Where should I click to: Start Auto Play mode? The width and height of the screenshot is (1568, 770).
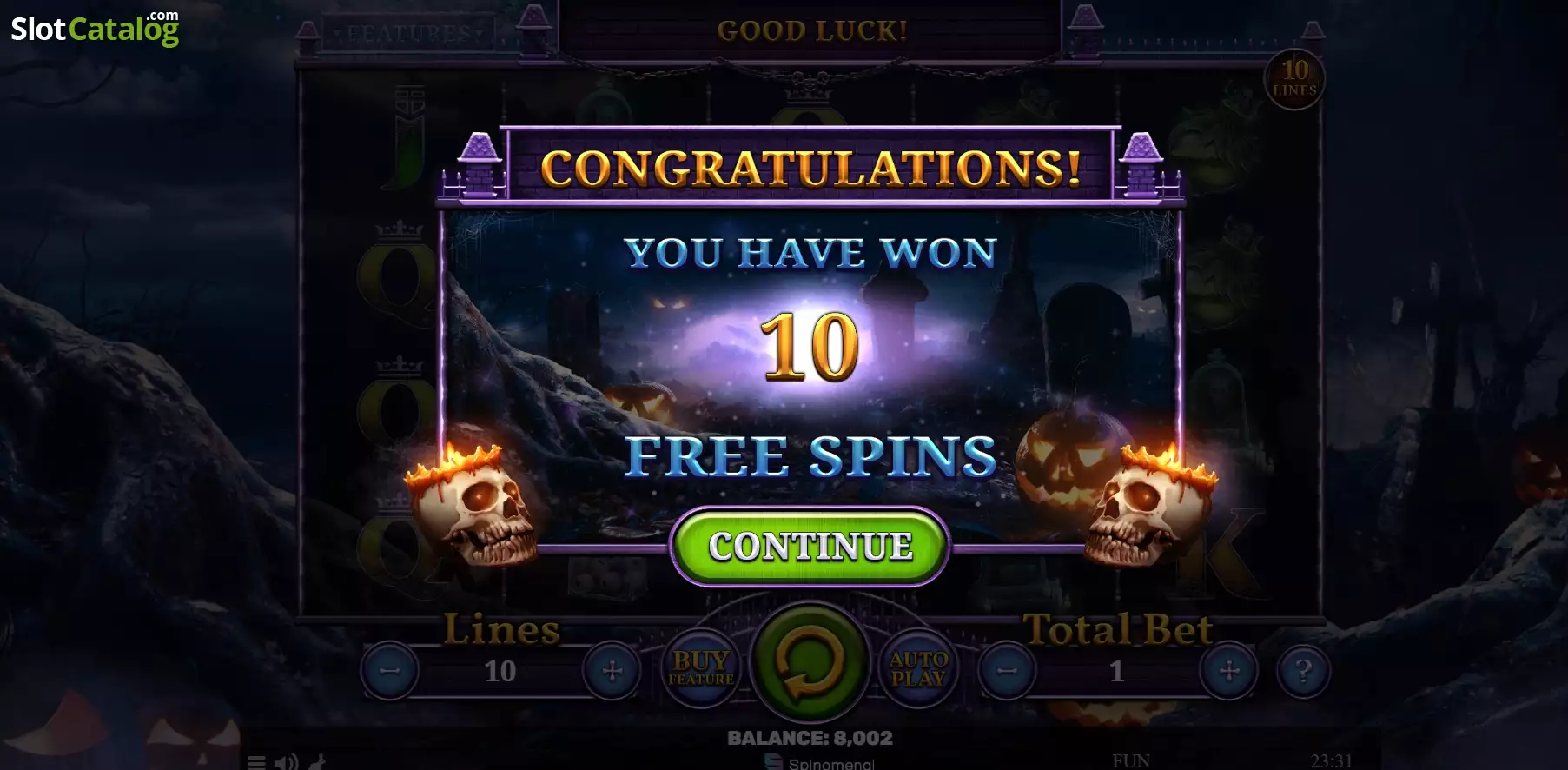pyautogui.click(x=918, y=668)
